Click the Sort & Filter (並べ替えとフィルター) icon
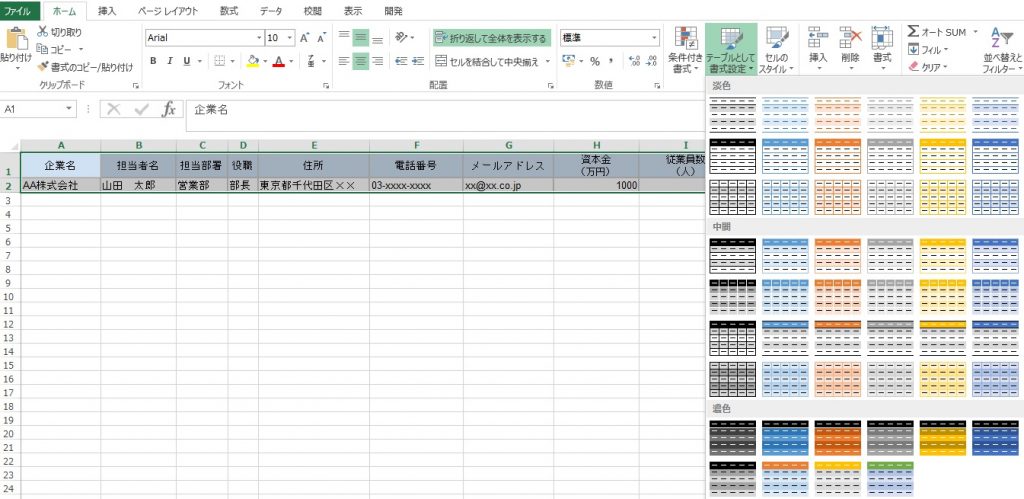Image resolution: width=1024 pixels, height=499 pixels. [x=1000, y=39]
